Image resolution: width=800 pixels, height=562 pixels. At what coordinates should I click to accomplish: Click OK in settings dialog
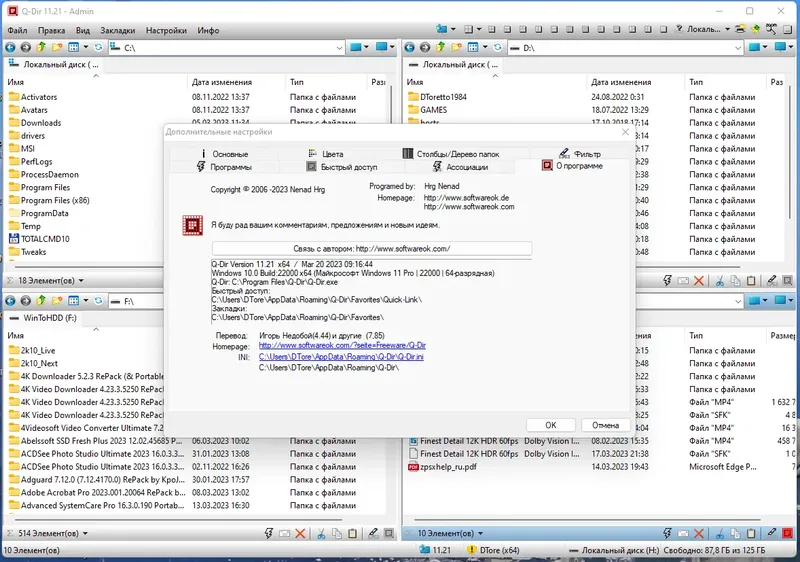(x=551, y=425)
